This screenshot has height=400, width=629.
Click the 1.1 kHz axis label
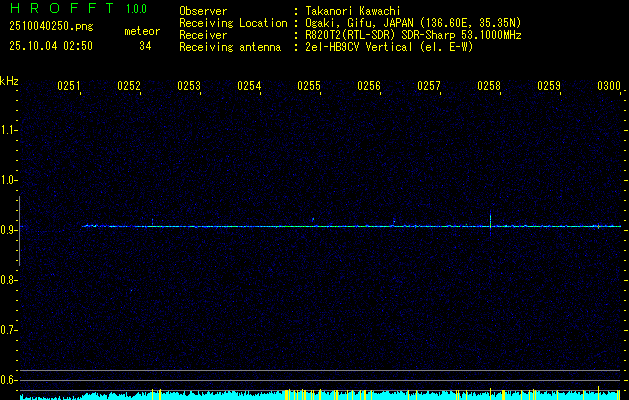click(x=8, y=130)
